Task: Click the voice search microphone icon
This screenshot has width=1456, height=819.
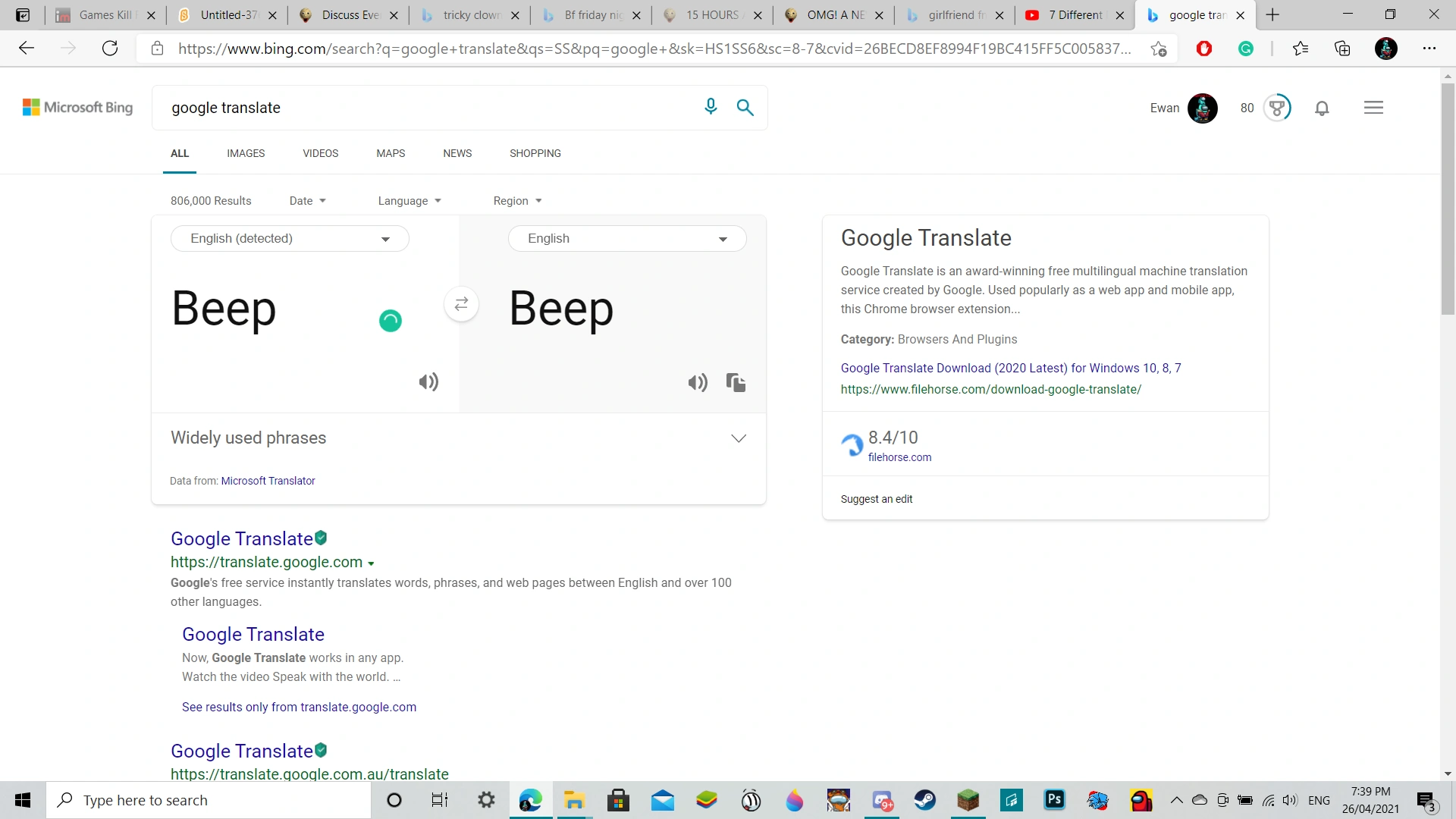Action: tap(711, 107)
